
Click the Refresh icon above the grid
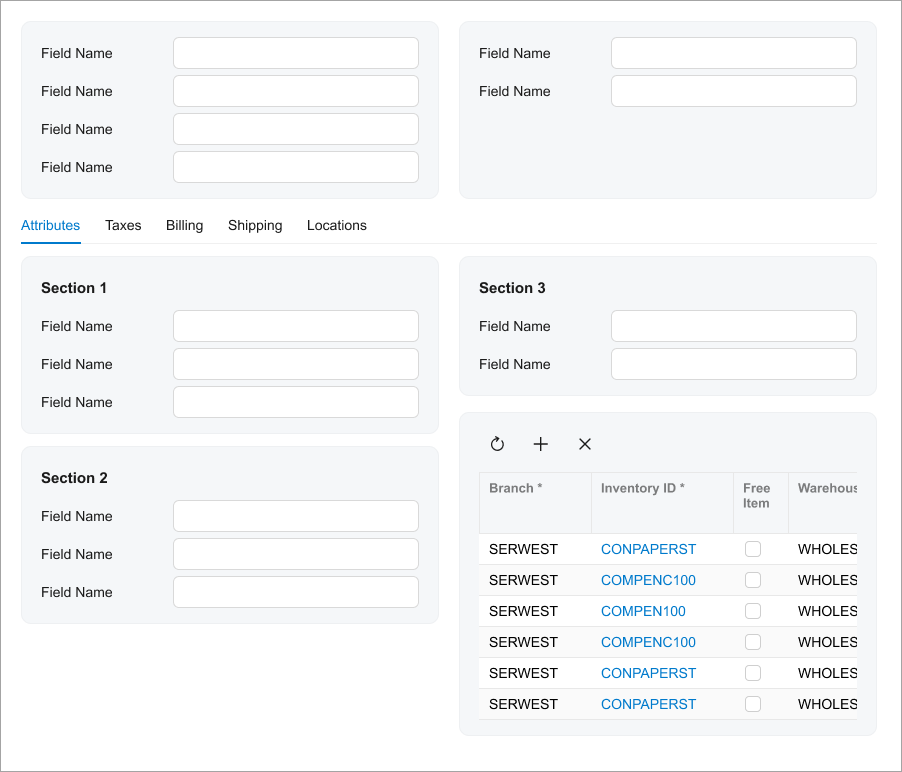click(x=497, y=444)
